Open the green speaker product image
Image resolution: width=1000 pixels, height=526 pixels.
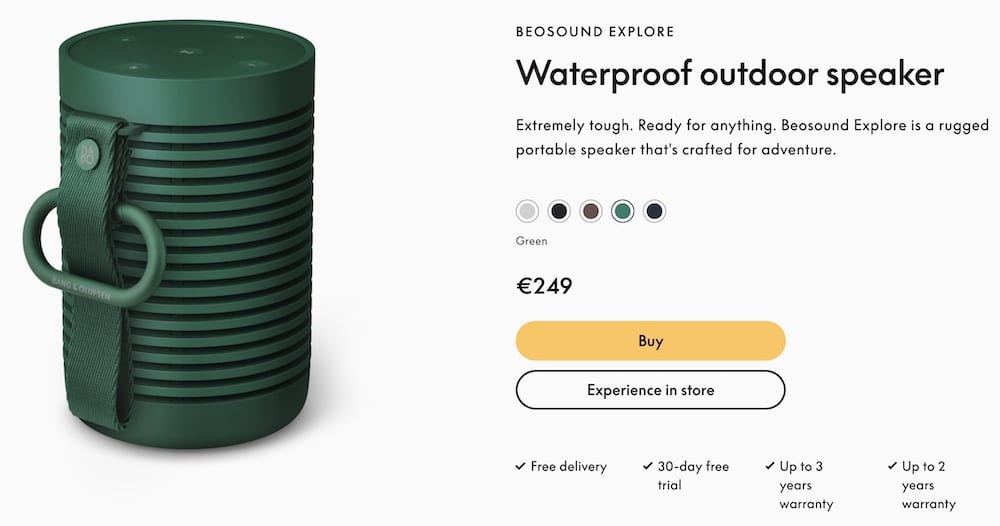170,234
